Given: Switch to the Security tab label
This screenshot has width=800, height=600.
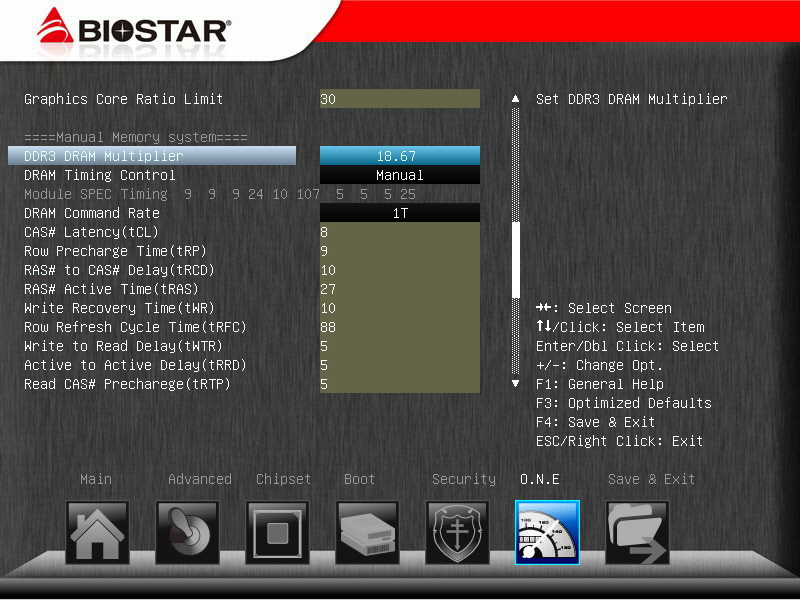Looking at the screenshot, I should click(464, 479).
